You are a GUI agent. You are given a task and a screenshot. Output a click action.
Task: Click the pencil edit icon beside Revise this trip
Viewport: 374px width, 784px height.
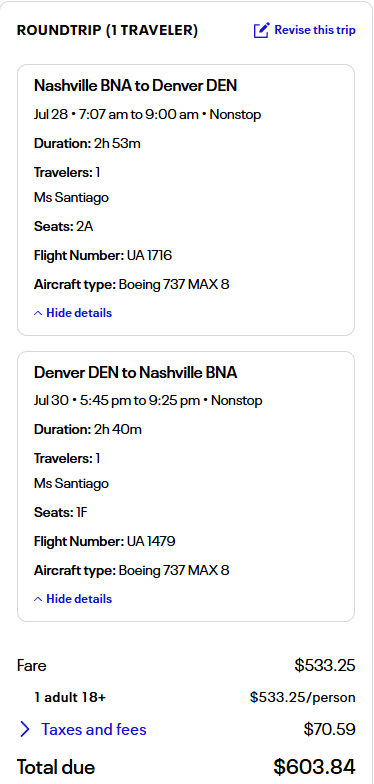coord(262,30)
